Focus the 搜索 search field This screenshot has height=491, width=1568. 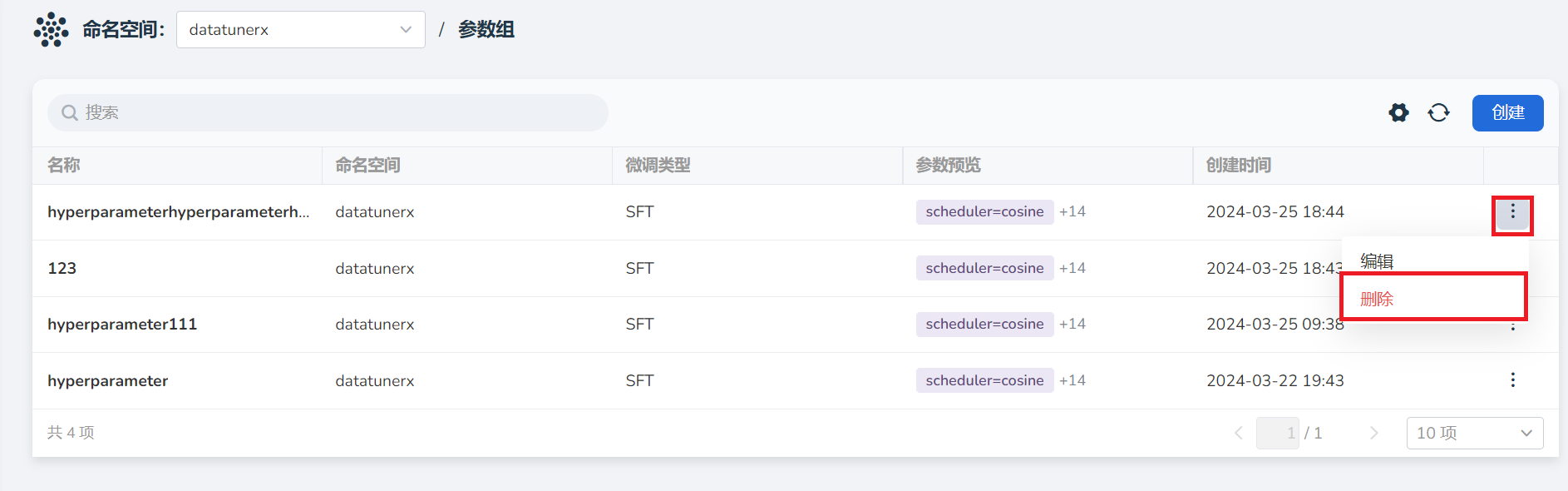click(328, 112)
